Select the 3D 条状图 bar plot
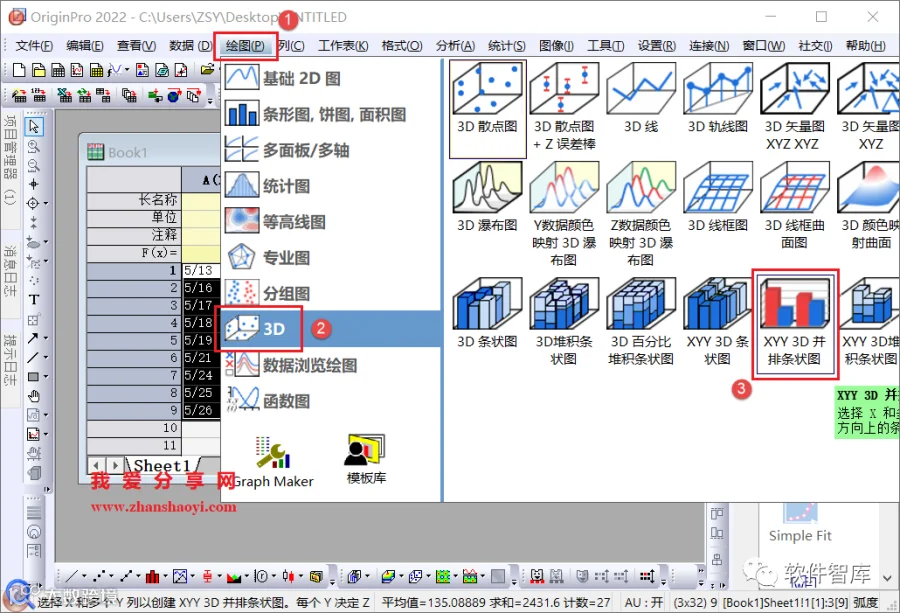 (x=487, y=314)
